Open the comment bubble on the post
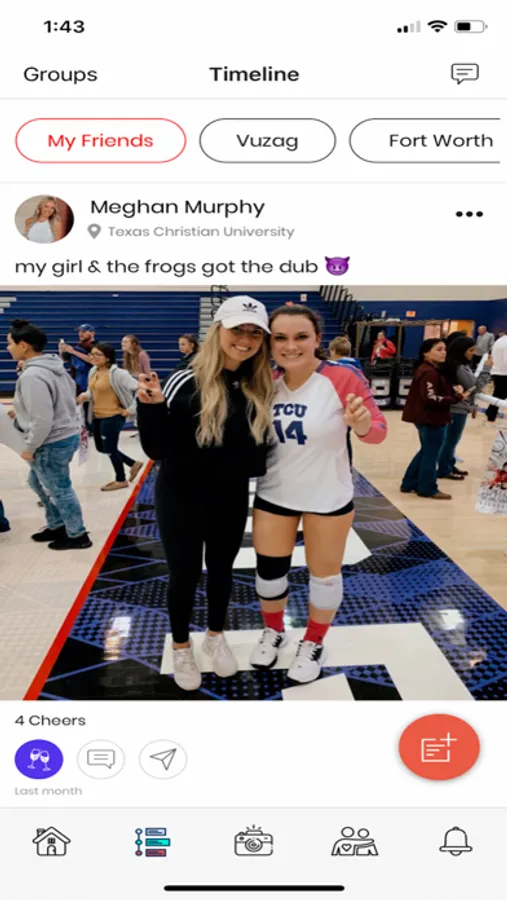This screenshot has height=900, width=507. coord(101,759)
